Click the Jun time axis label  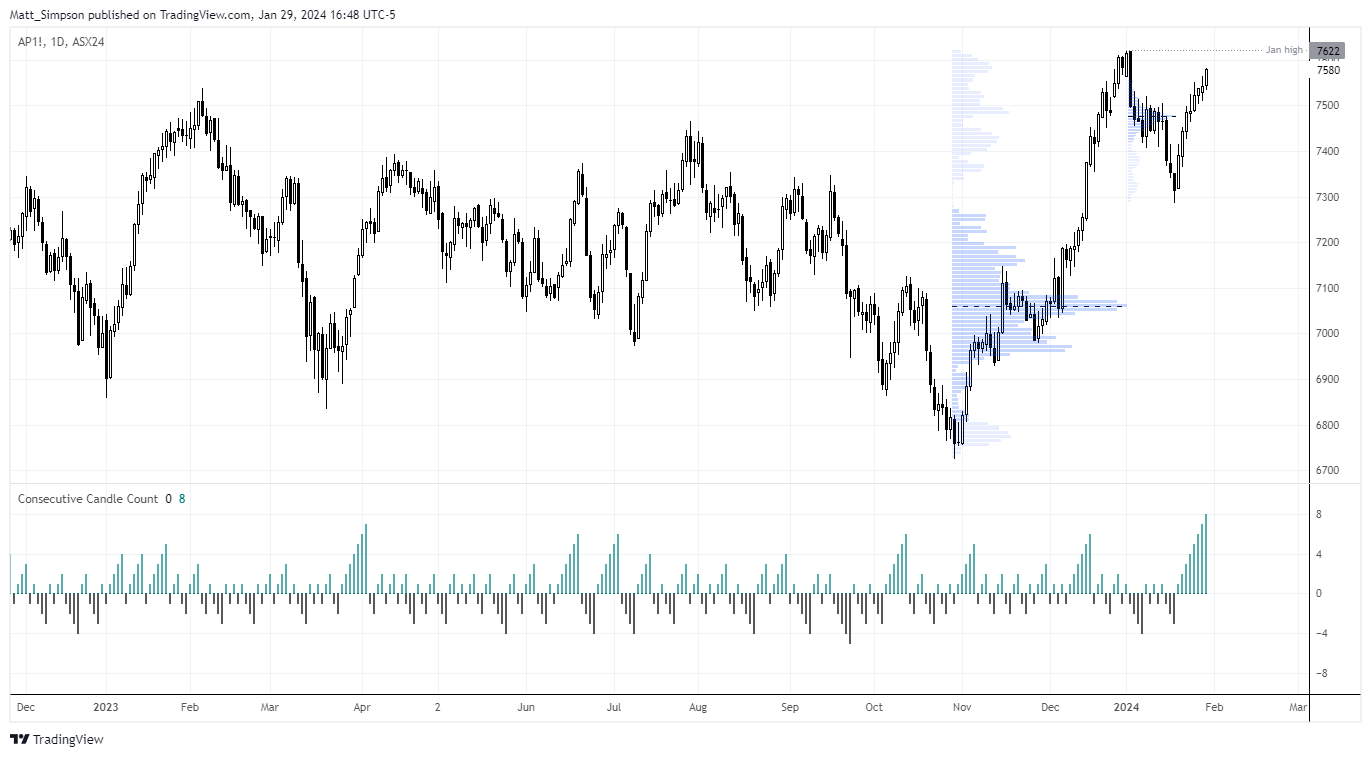[x=526, y=707]
